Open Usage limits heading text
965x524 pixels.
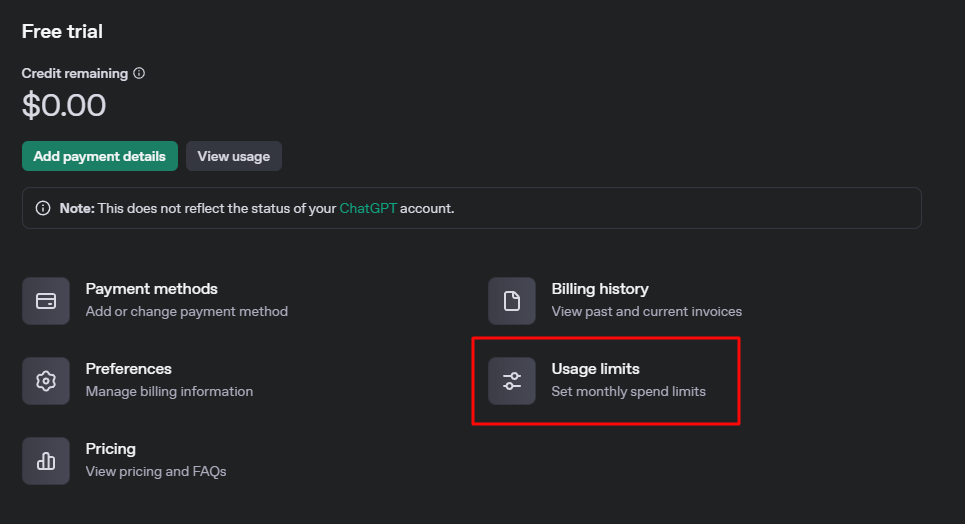tap(595, 369)
